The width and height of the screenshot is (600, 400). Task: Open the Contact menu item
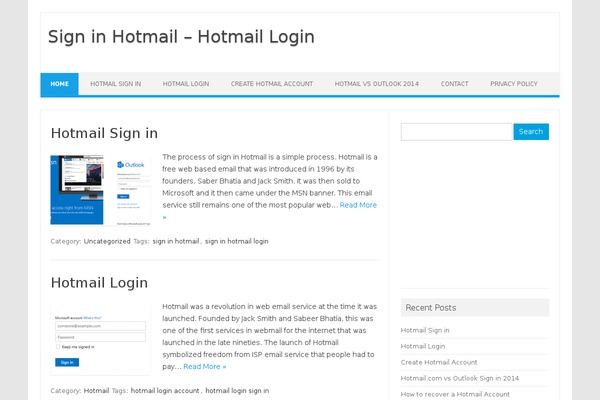tap(454, 84)
